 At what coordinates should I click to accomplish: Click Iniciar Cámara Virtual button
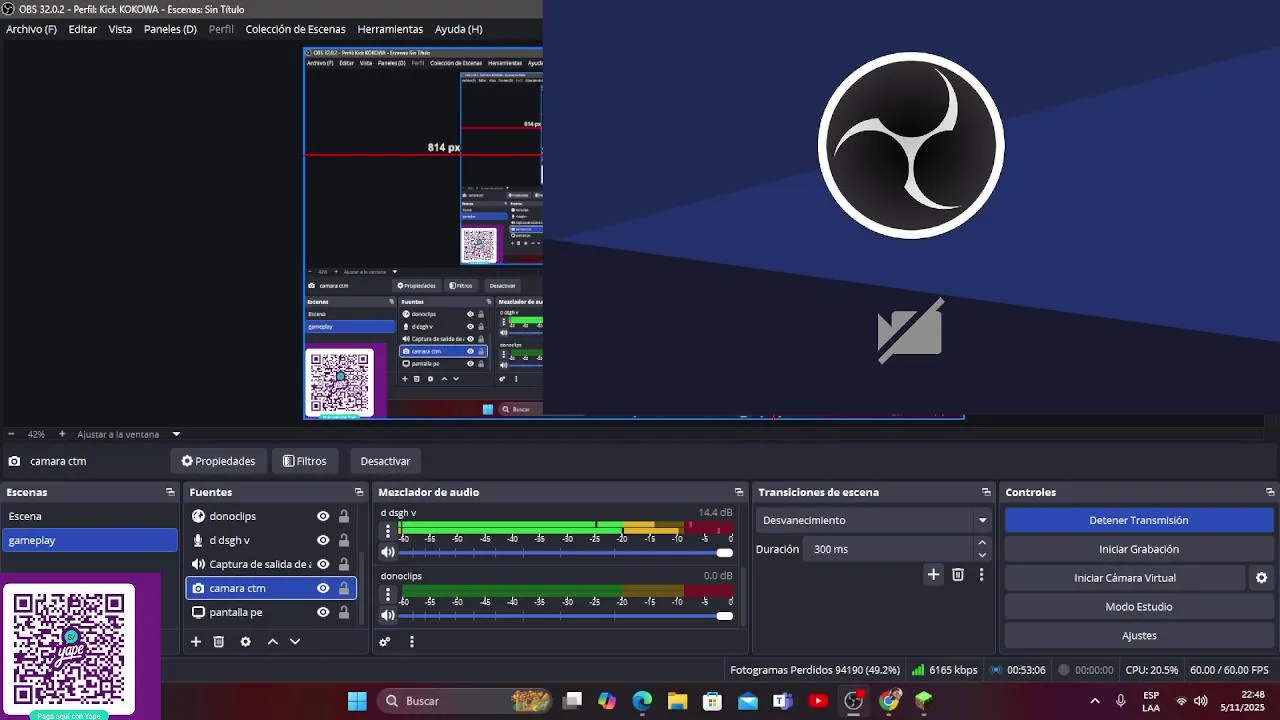pos(1125,578)
